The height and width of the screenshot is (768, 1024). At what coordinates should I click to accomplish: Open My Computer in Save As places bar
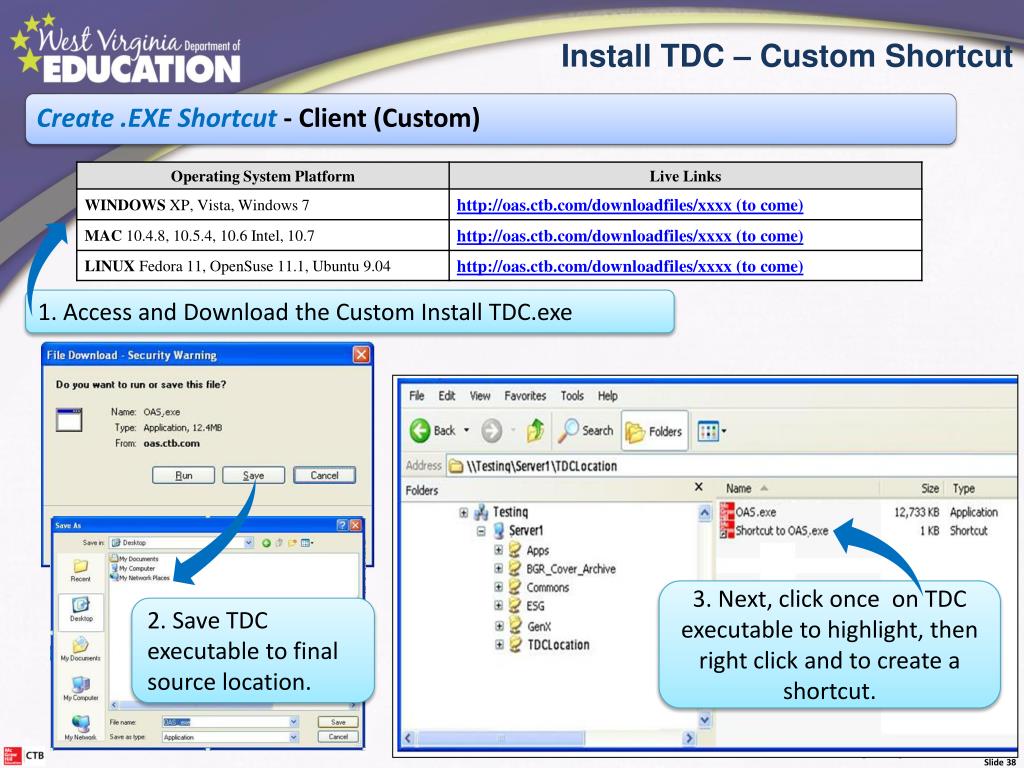click(80, 689)
